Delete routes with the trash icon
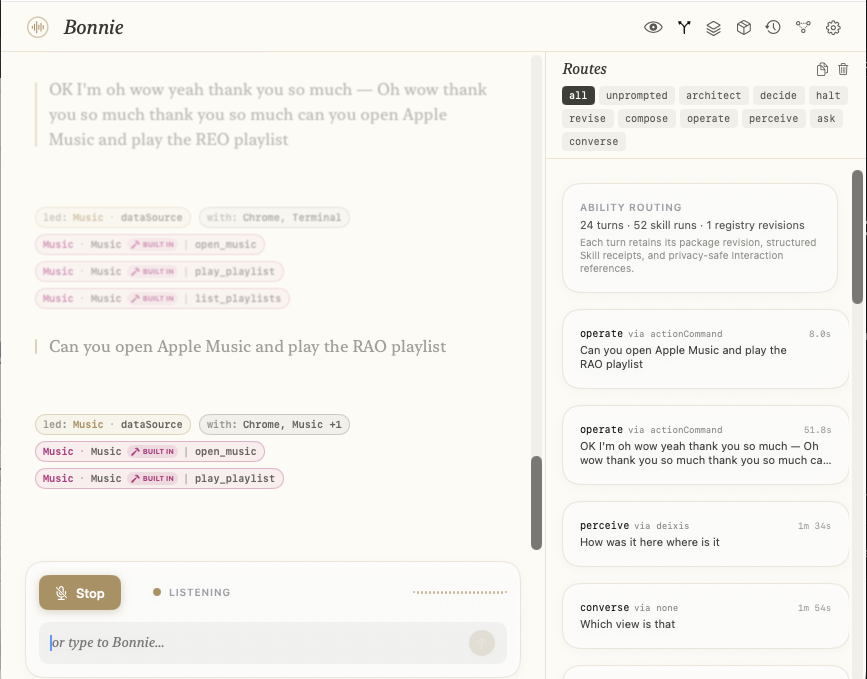867x679 pixels. [843, 69]
